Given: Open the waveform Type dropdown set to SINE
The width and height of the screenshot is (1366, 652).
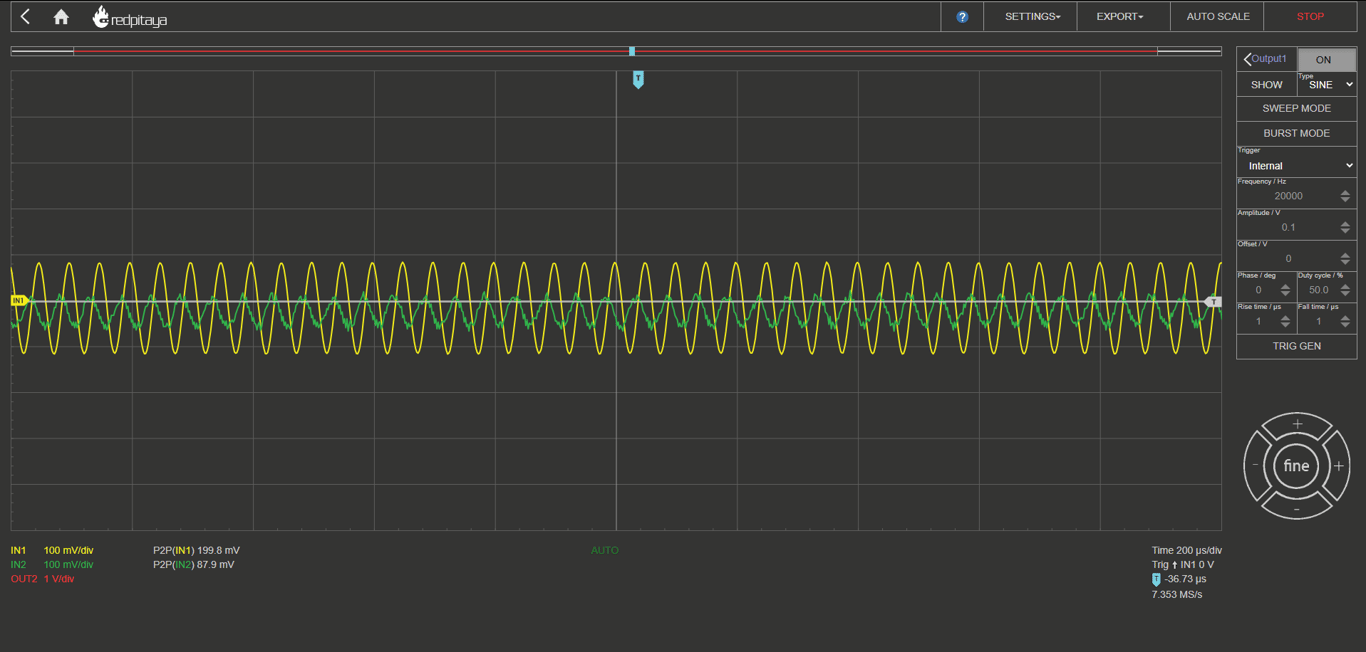Looking at the screenshot, I should click(1326, 85).
